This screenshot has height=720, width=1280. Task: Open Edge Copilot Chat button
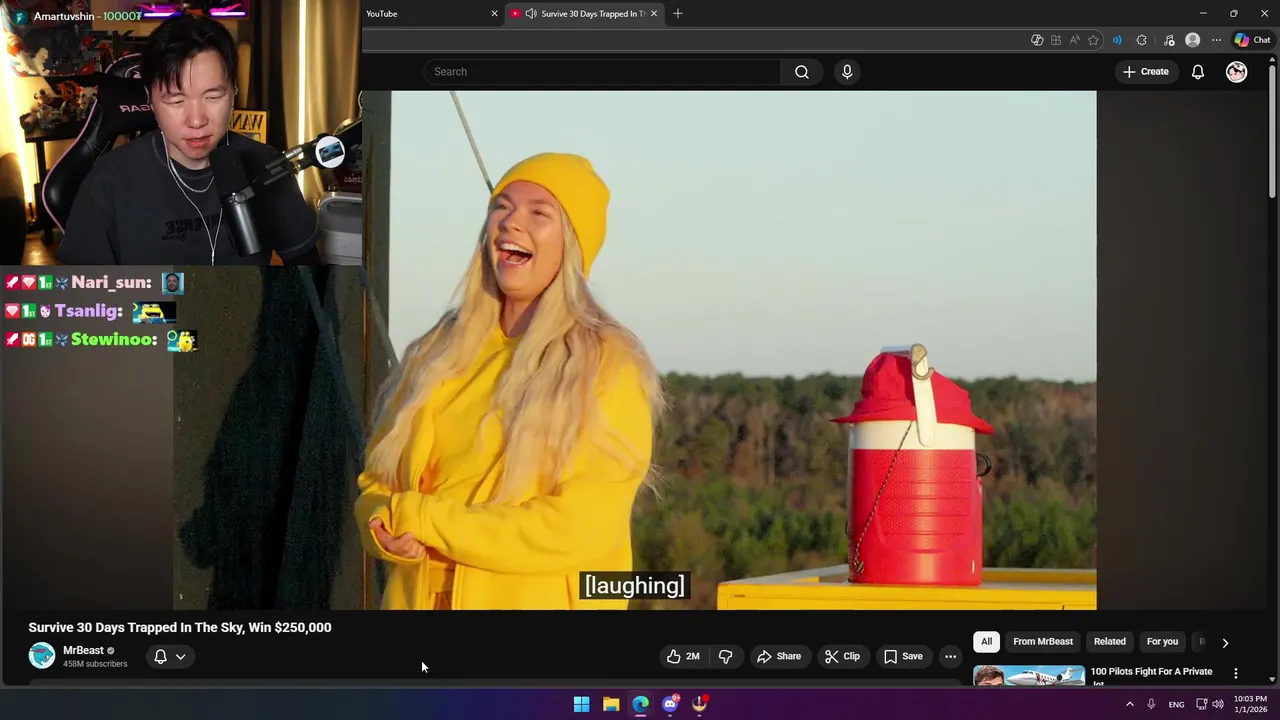coord(1252,40)
